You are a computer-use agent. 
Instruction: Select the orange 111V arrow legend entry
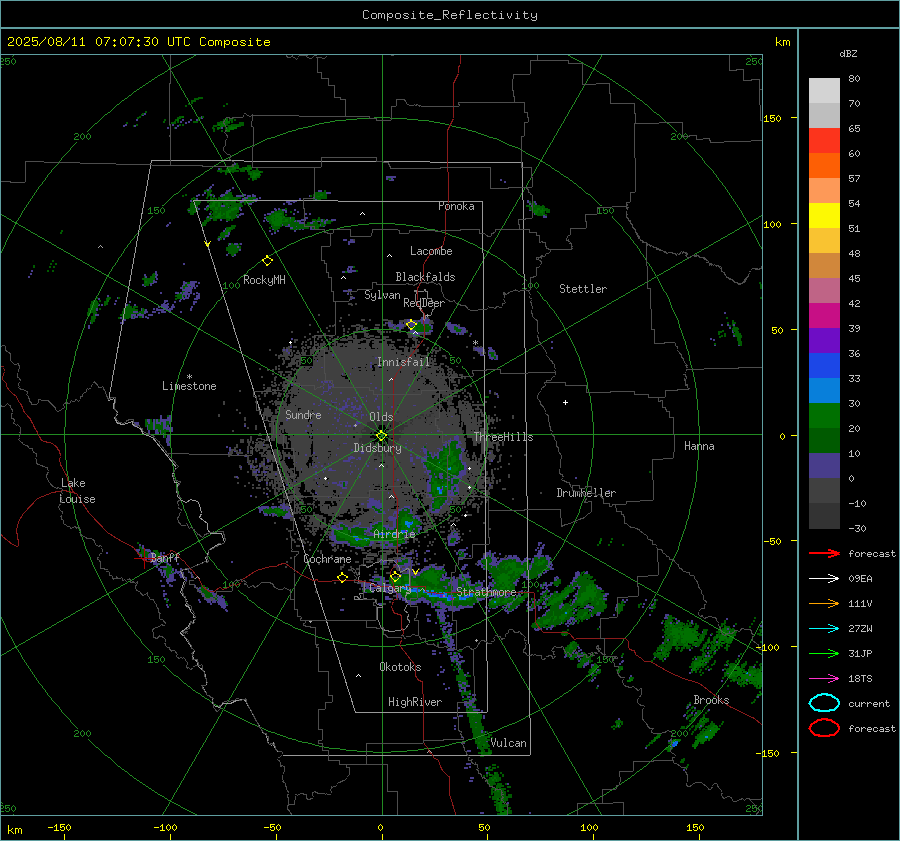pyautogui.click(x=824, y=603)
